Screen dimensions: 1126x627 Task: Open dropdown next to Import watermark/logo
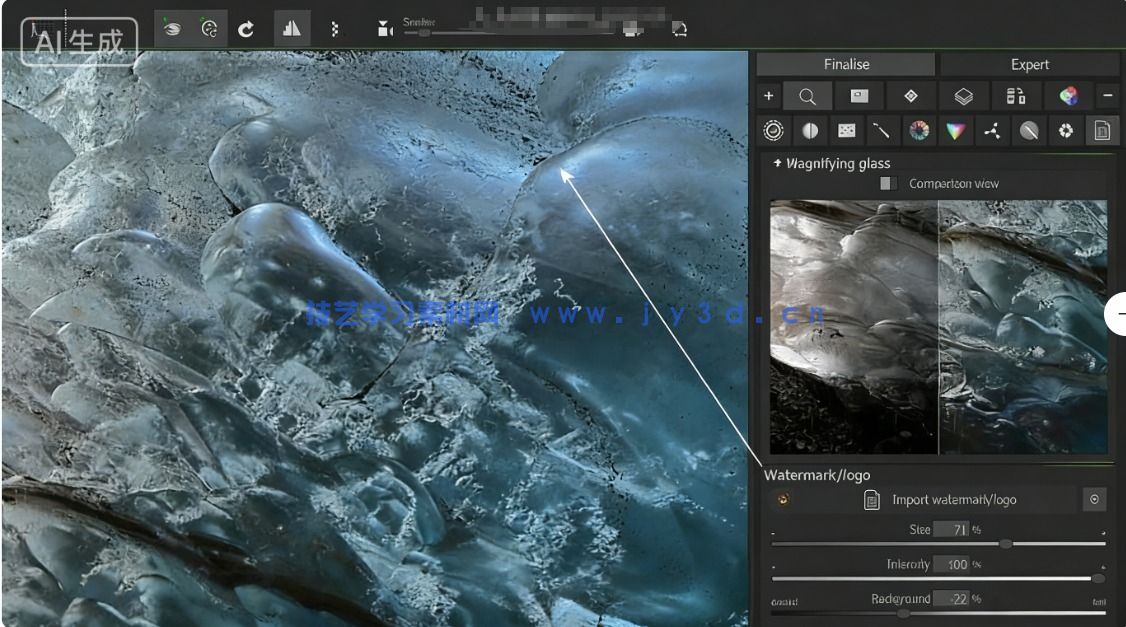coord(1094,500)
